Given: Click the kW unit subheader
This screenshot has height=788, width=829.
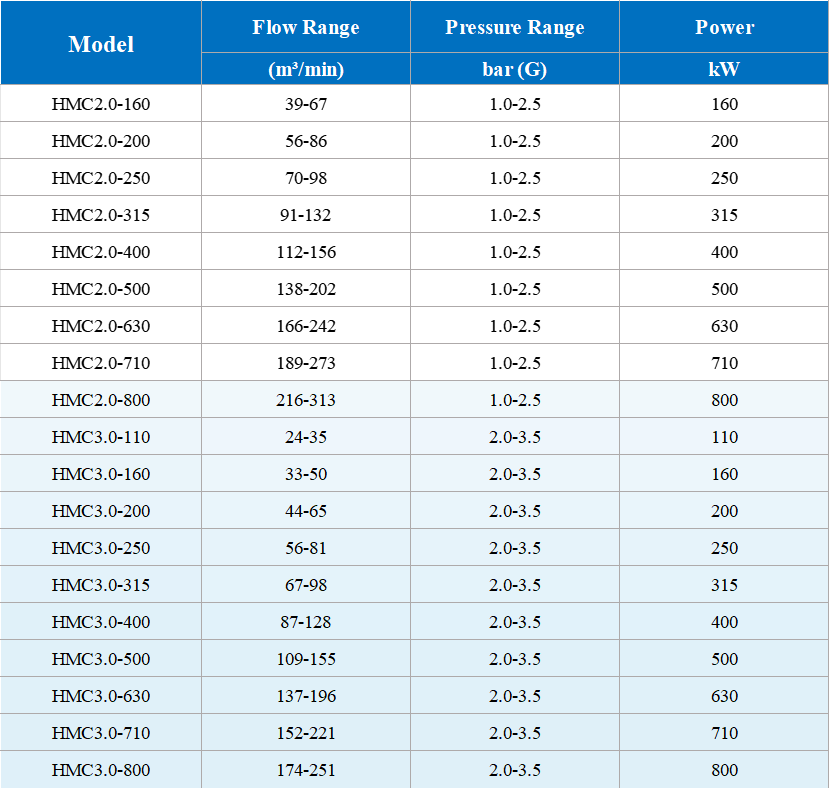Looking at the screenshot, I should pyautogui.click(x=725, y=70).
